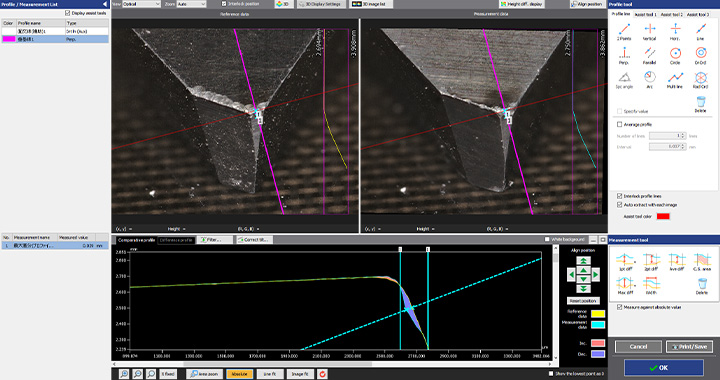Screen dimensions: 720x380
Task: Select the Width measurement tool
Action: pyautogui.click(x=651, y=285)
